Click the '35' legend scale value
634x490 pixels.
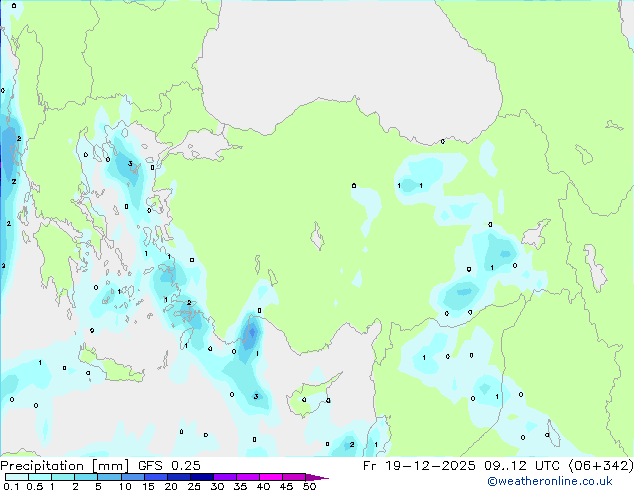pos(240,486)
